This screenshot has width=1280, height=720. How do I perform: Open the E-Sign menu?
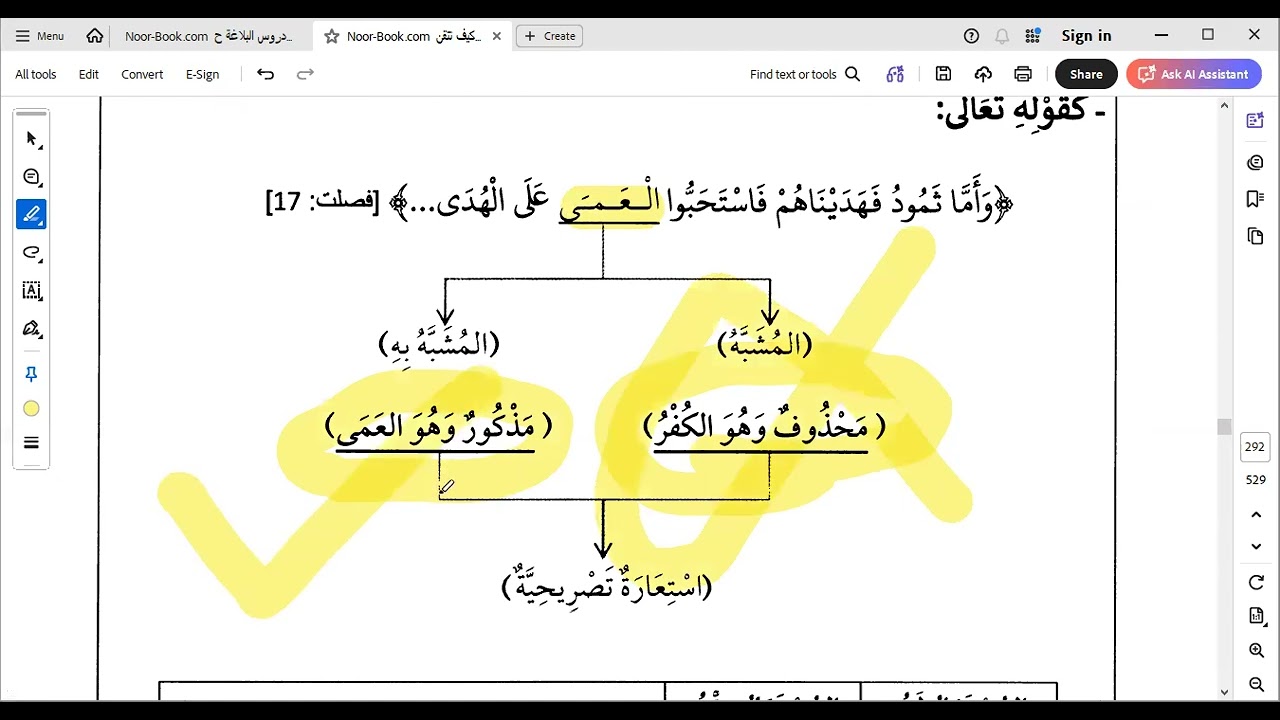[x=202, y=74]
